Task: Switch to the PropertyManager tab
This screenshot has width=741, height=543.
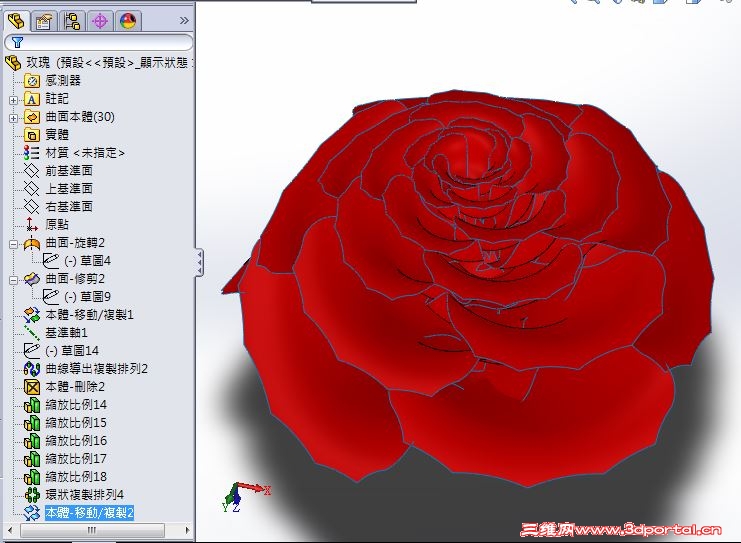Action: [x=44, y=21]
